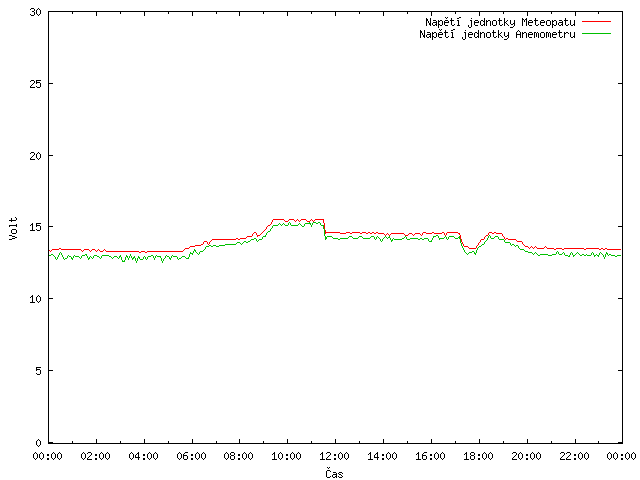Click the x-axis label 02:00
The height and width of the screenshot is (480, 640).
click(x=96, y=456)
